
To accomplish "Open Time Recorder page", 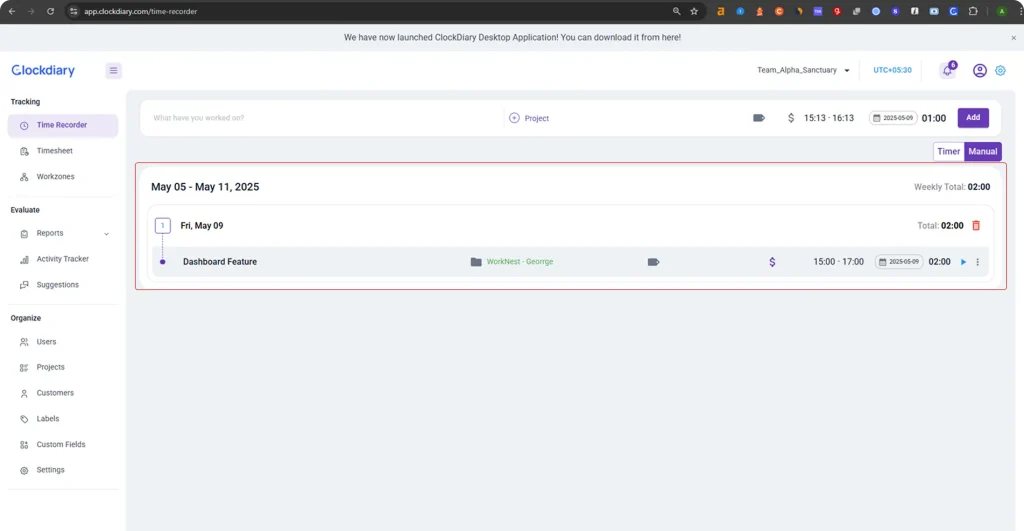I will [63, 125].
